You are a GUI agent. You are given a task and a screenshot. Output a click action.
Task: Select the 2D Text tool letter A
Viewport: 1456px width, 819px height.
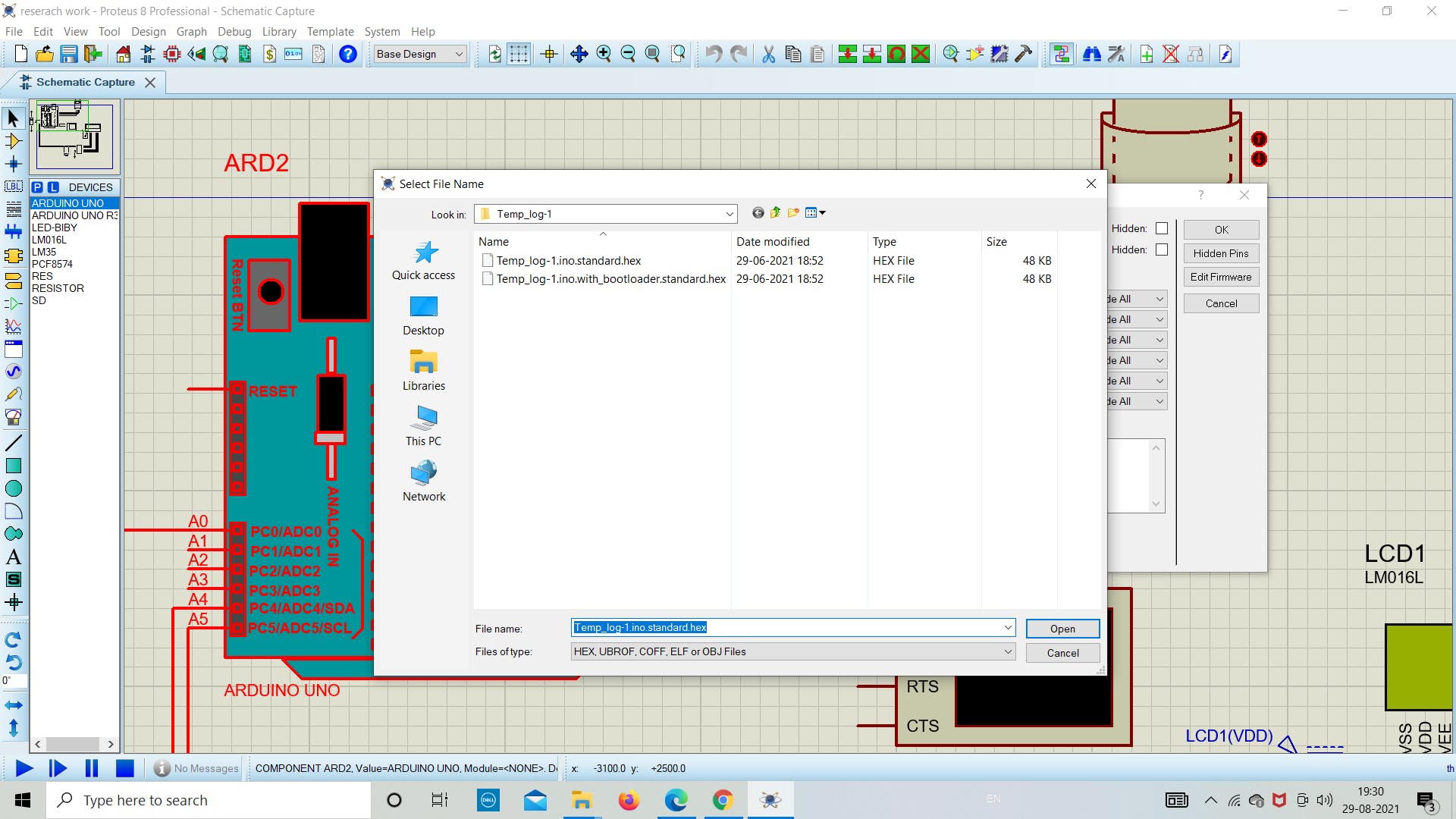point(13,557)
